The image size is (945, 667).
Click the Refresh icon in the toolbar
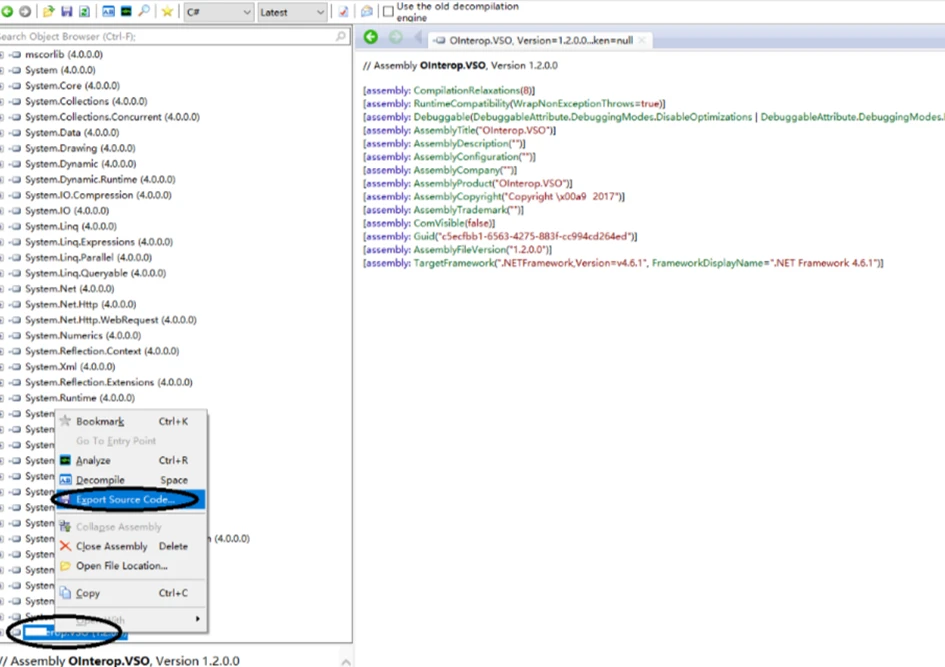click(85, 12)
